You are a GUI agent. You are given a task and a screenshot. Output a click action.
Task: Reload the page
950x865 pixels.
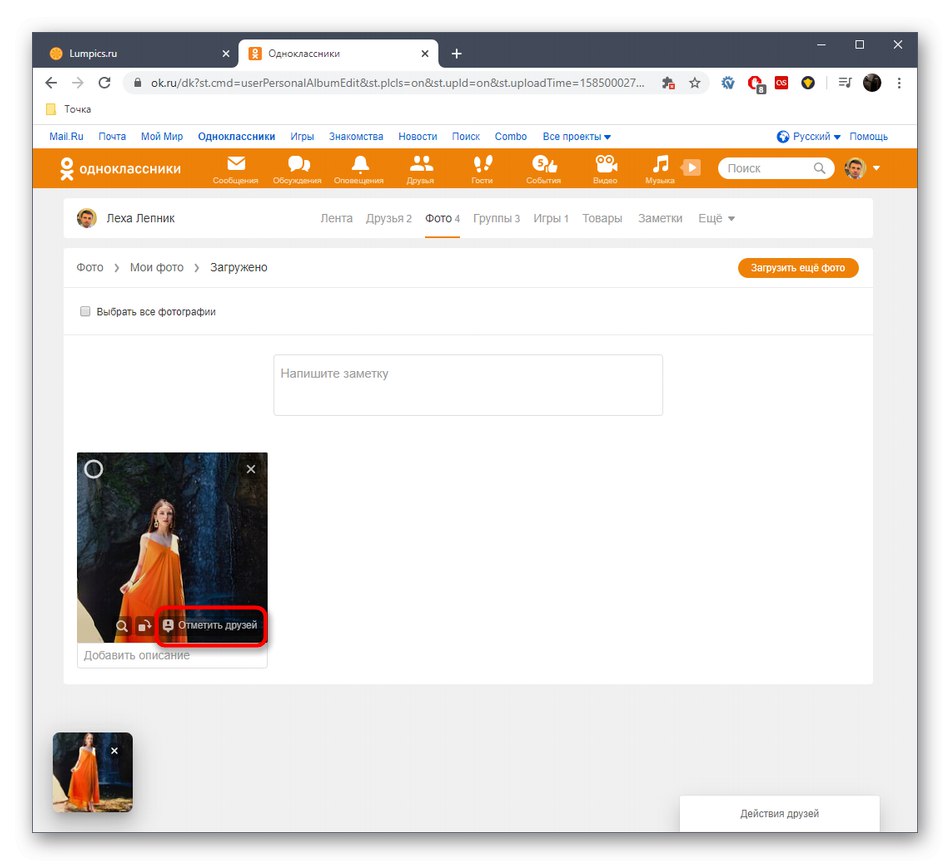(104, 83)
